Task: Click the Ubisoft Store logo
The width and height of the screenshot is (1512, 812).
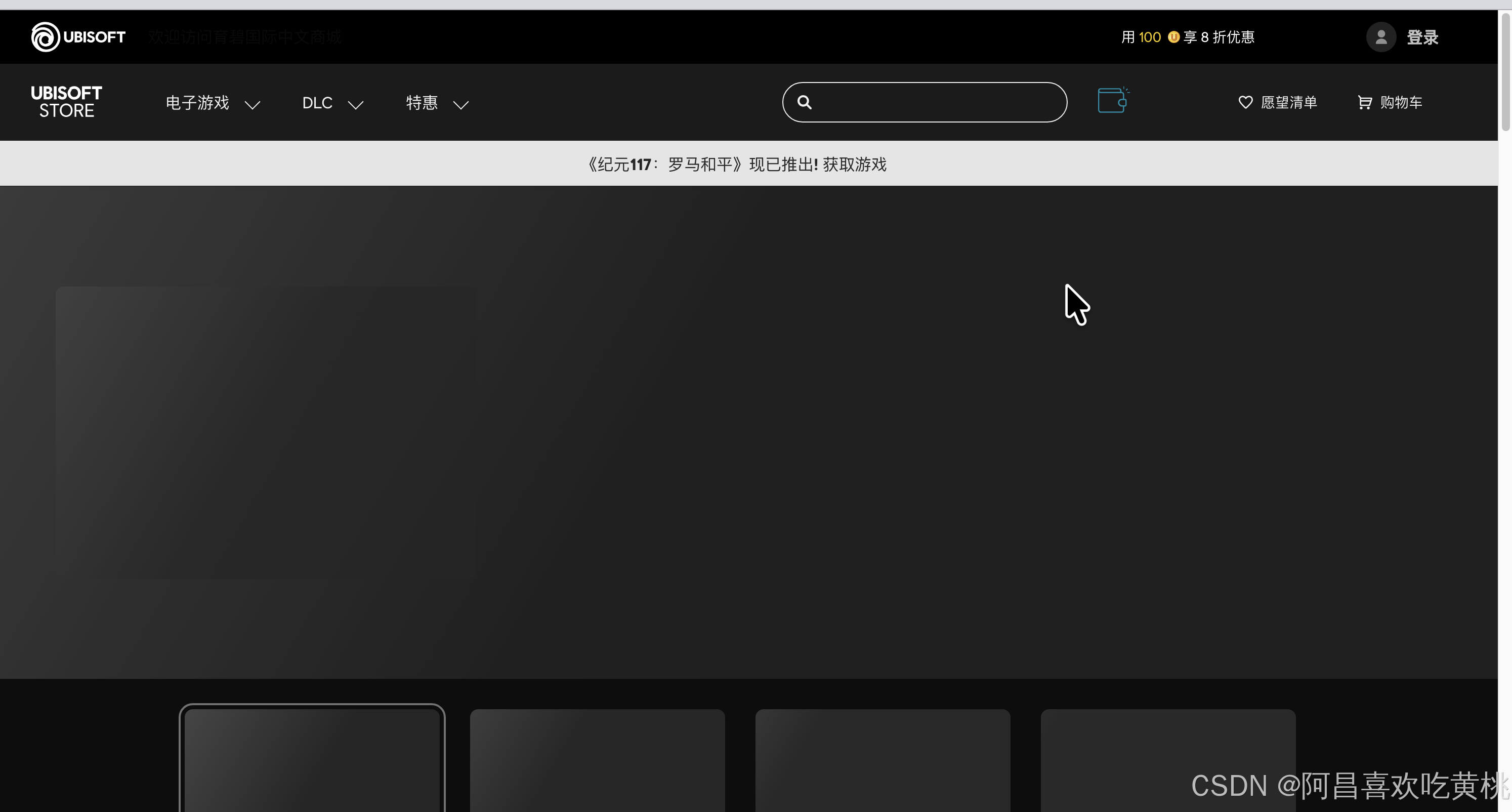Action: pos(66,102)
